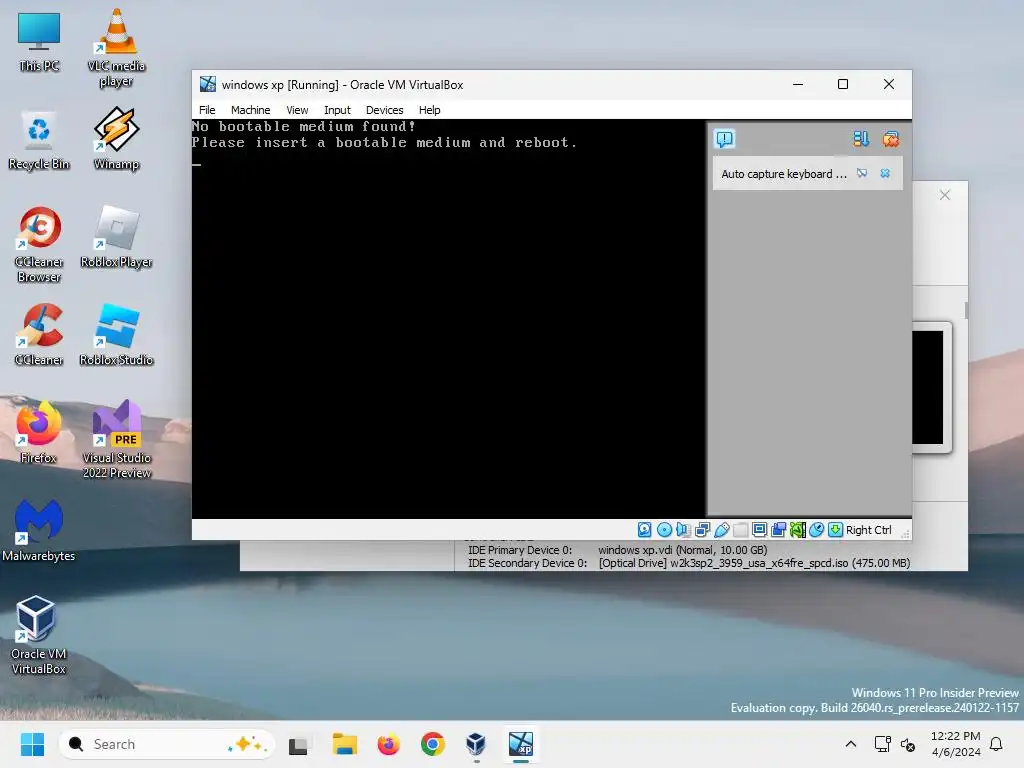The image size is (1024, 768).
Task: Minimize the windows xp VirtualBox window
Action: point(798,84)
